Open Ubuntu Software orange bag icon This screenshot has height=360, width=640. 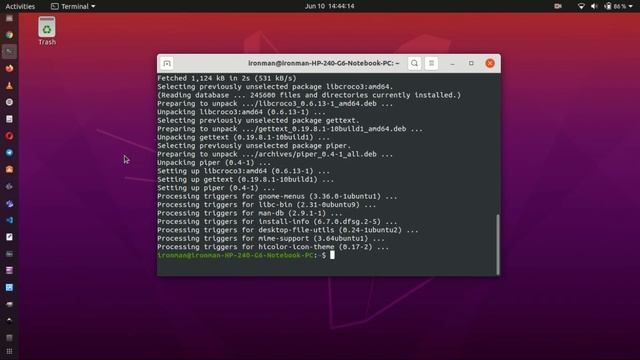tap(9, 169)
